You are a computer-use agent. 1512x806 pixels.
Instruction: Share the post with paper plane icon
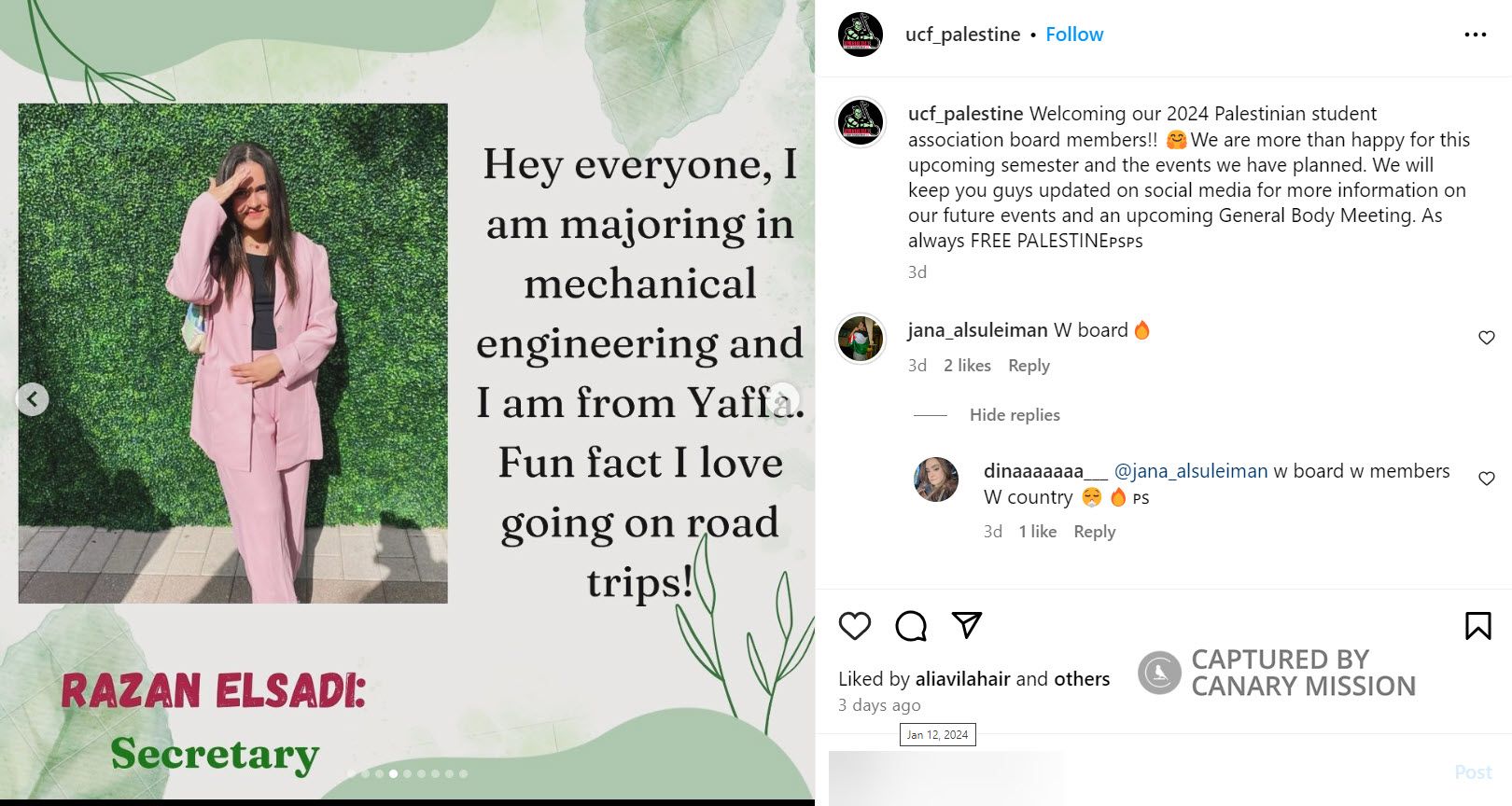click(967, 625)
